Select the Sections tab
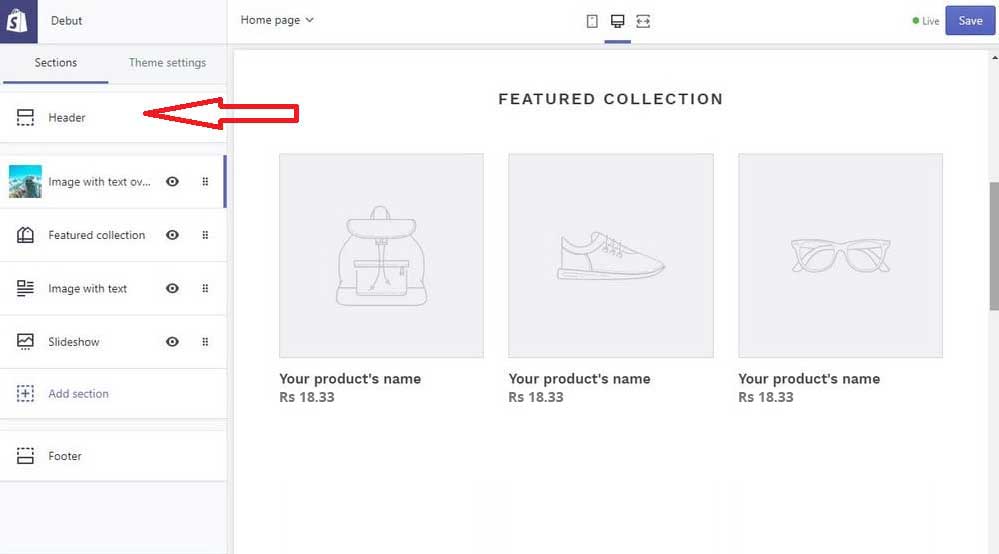Viewport: 999px width, 554px height. coord(55,62)
